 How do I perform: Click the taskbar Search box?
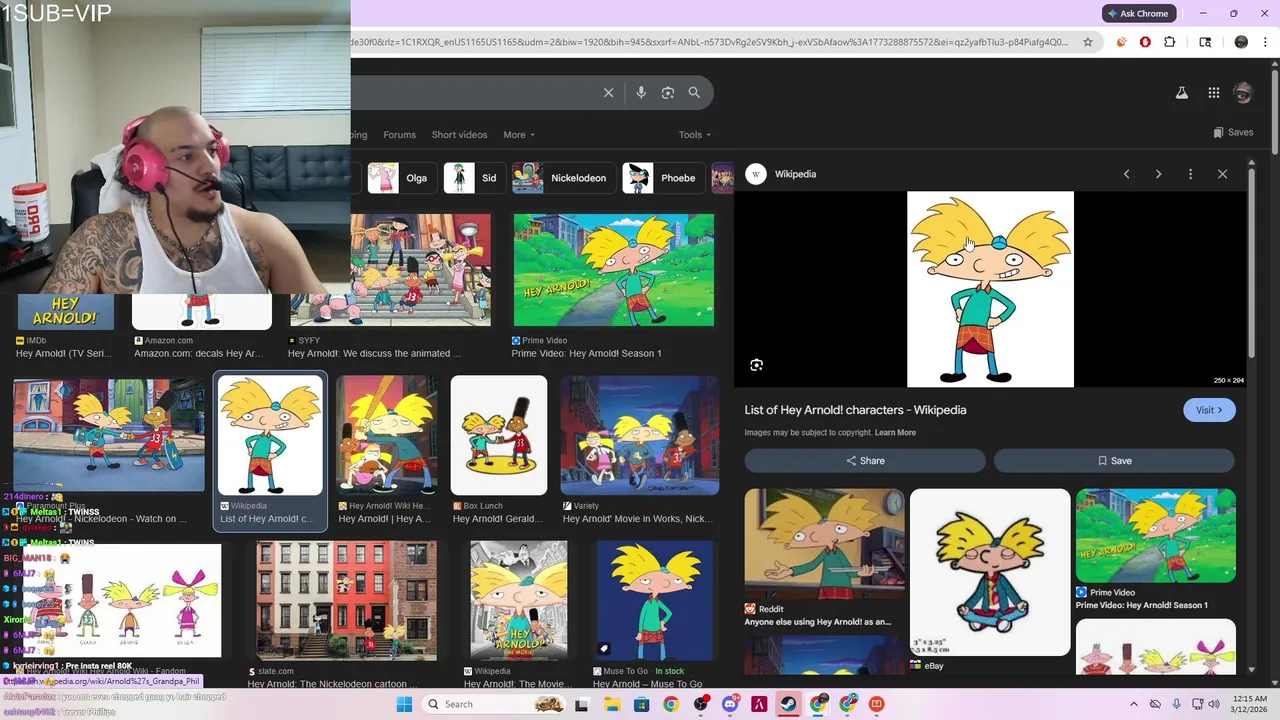pos(493,704)
